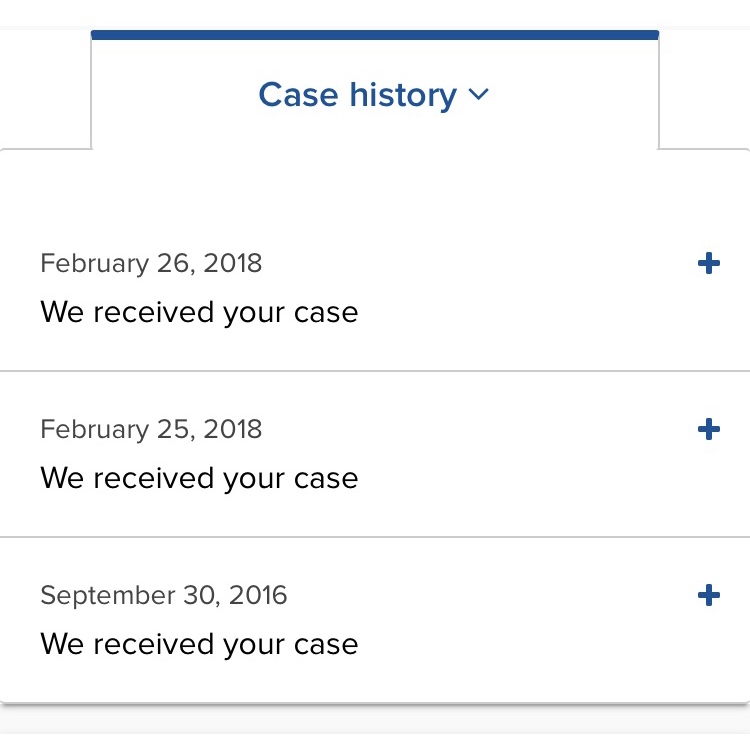Expand the February 26, 2018 entry plus icon
The width and height of the screenshot is (750, 751).
tap(708, 264)
